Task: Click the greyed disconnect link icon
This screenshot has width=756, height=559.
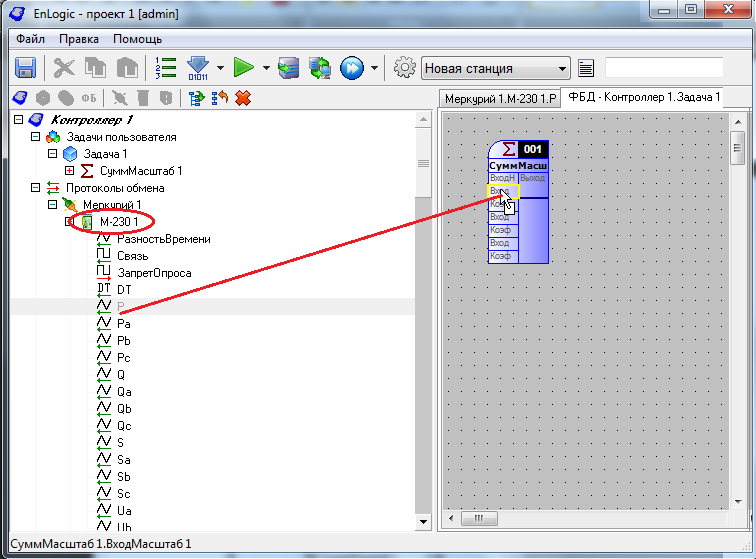Action: 120,98
